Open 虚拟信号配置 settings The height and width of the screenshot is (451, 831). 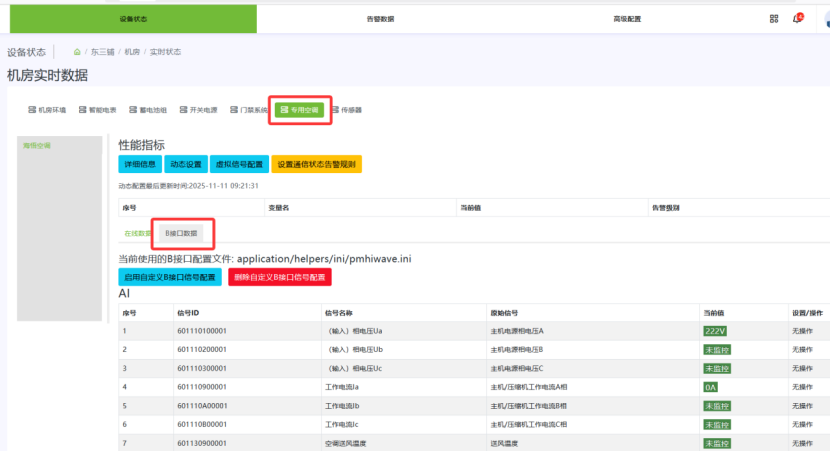click(239, 164)
